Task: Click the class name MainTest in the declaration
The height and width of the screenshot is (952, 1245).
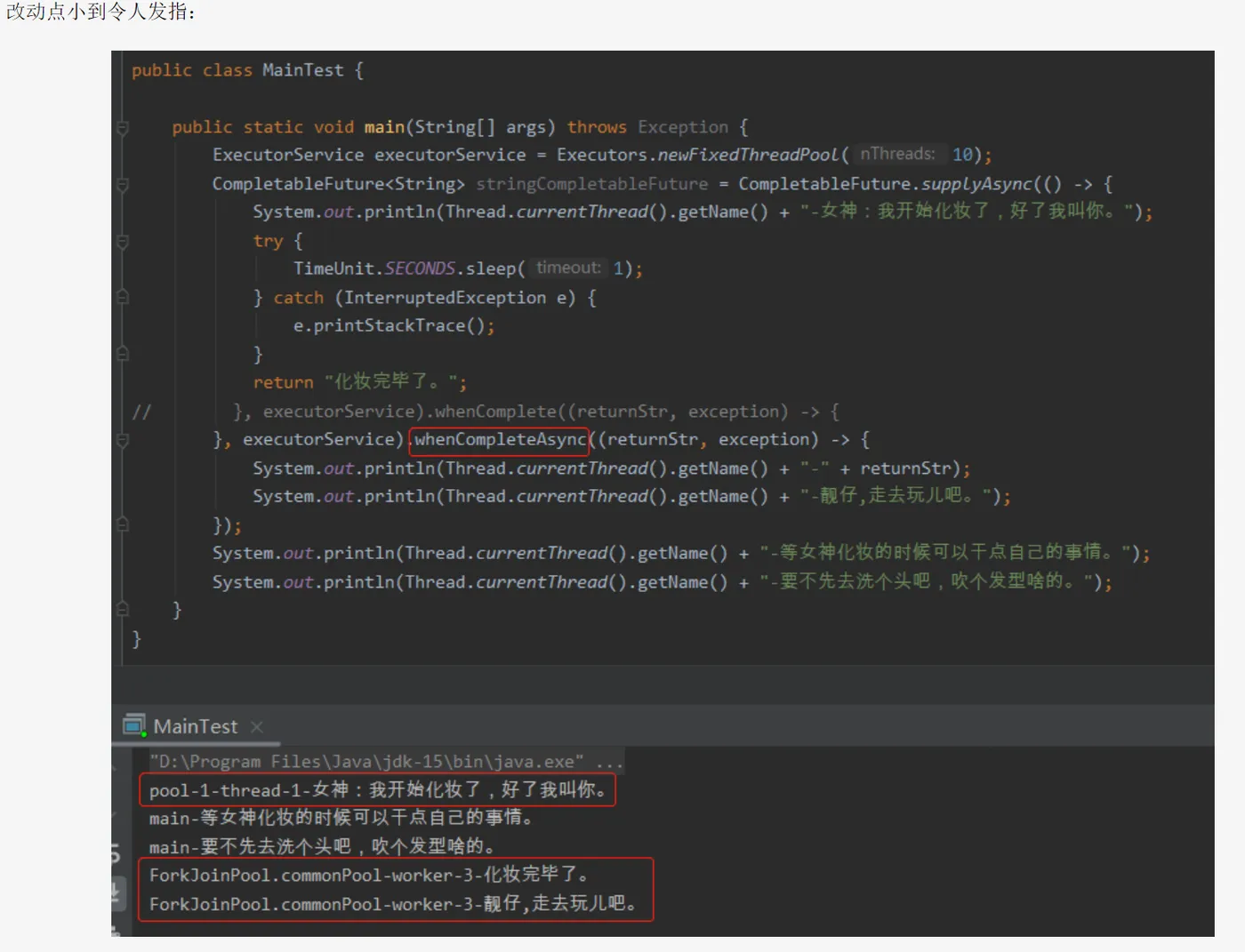Action: pyautogui.click(x=302, y=70)
